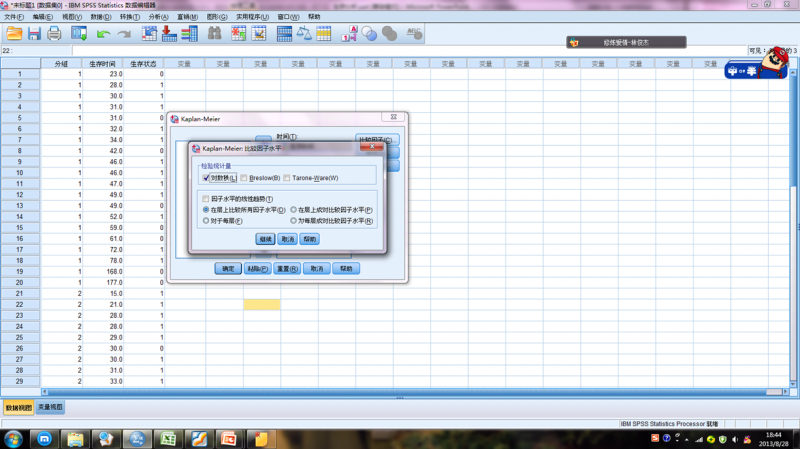Switch to the 数据视图 tab

click(19, 407)
